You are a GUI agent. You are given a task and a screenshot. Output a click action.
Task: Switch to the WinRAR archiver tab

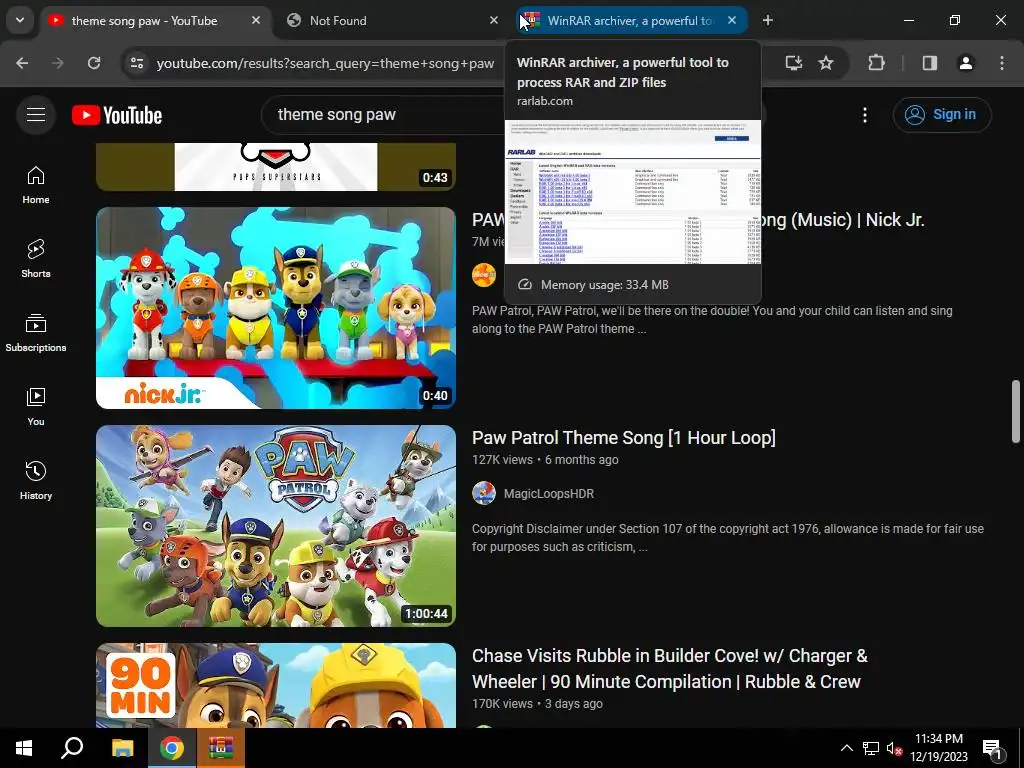[632, 20]
